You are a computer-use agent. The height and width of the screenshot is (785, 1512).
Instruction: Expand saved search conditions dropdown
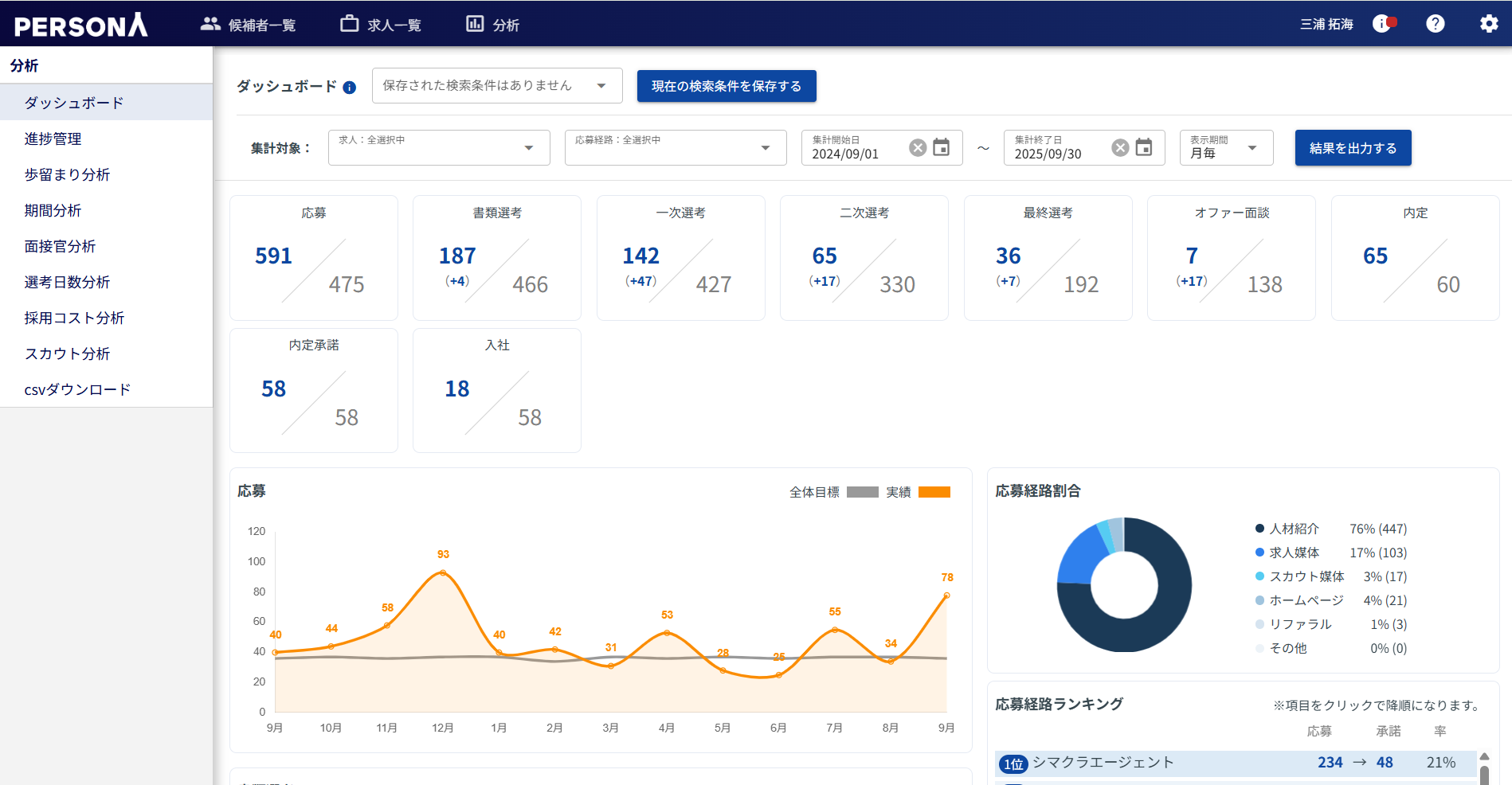pyautogui.click(x=601, y=86)
